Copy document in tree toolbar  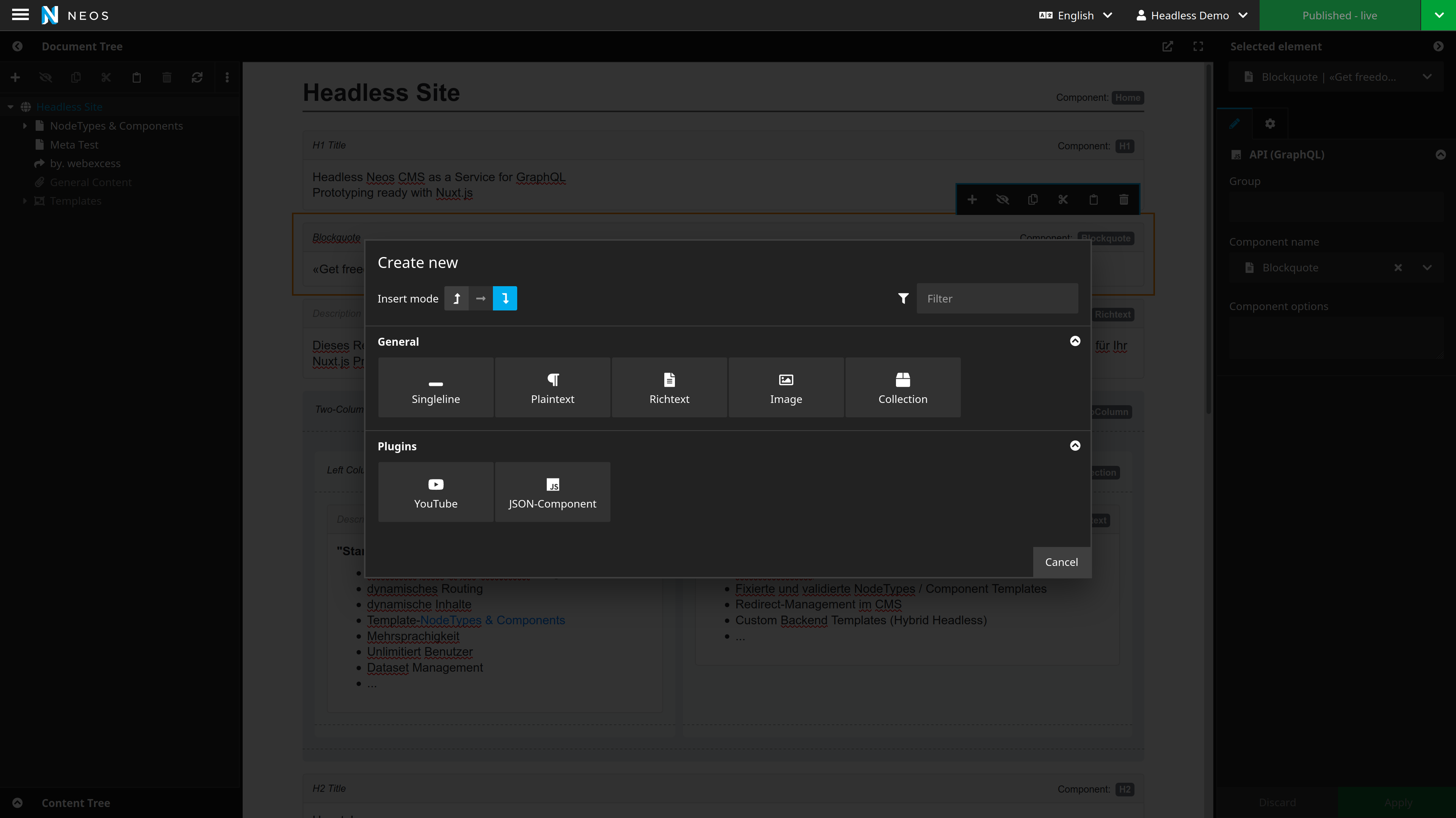76,77
